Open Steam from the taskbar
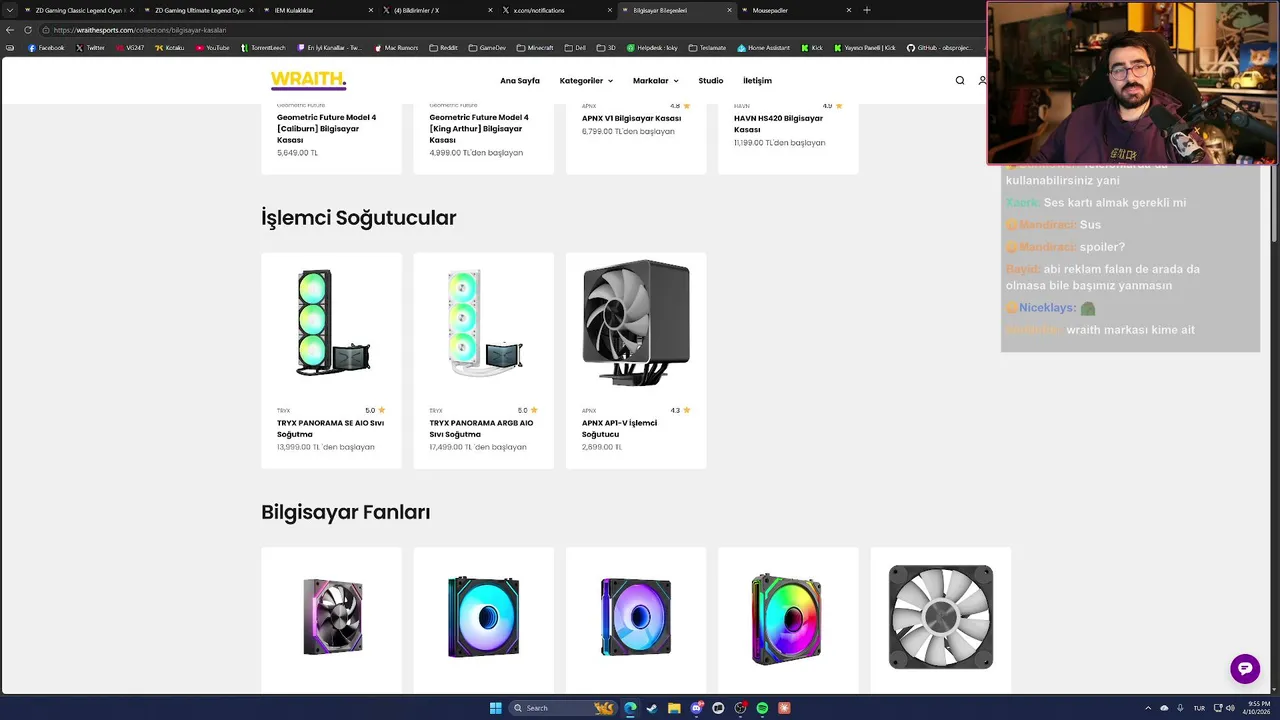The height and width of the screenshot is (720, 1280). click(x=652, y=708)
